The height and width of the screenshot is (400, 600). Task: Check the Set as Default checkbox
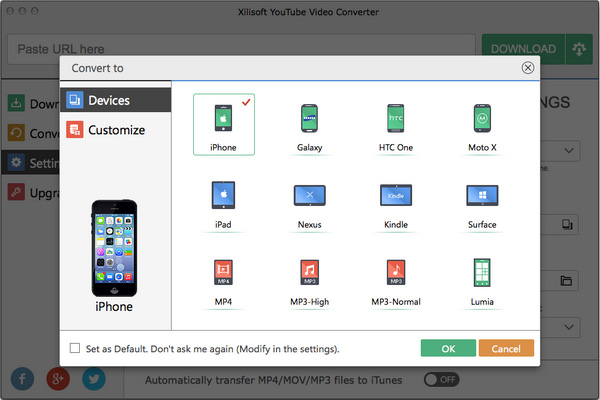[x=75, y=349]
